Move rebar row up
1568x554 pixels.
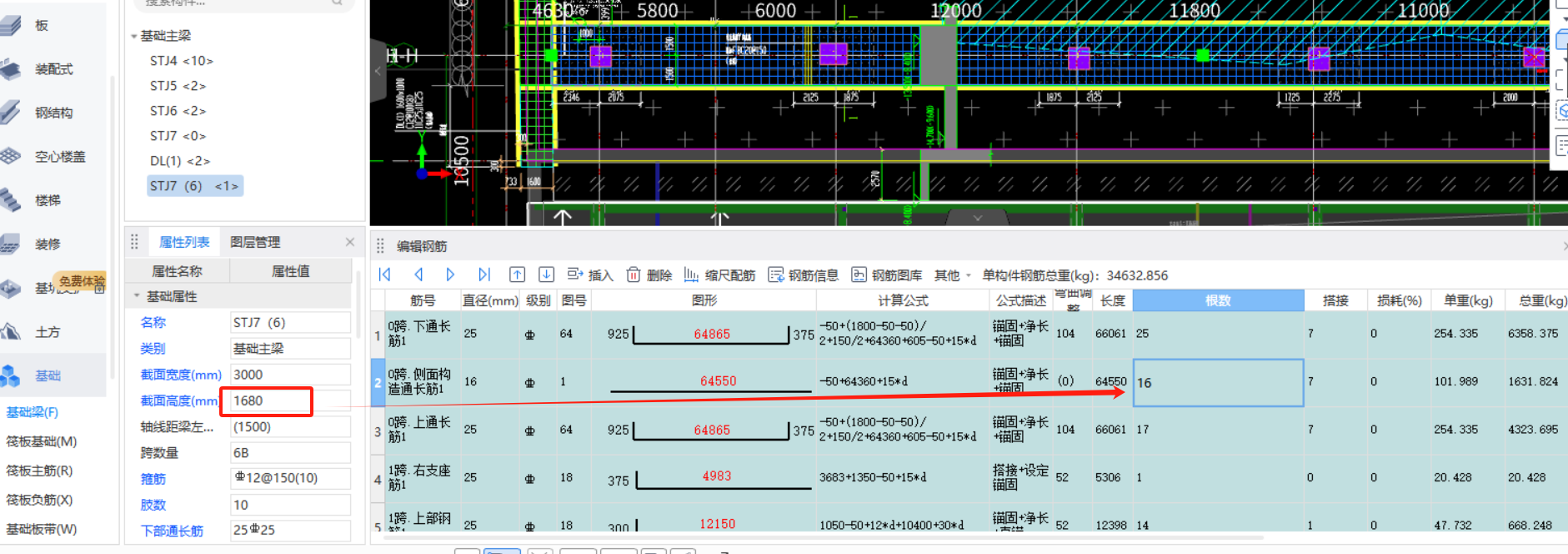coord(517,274)
